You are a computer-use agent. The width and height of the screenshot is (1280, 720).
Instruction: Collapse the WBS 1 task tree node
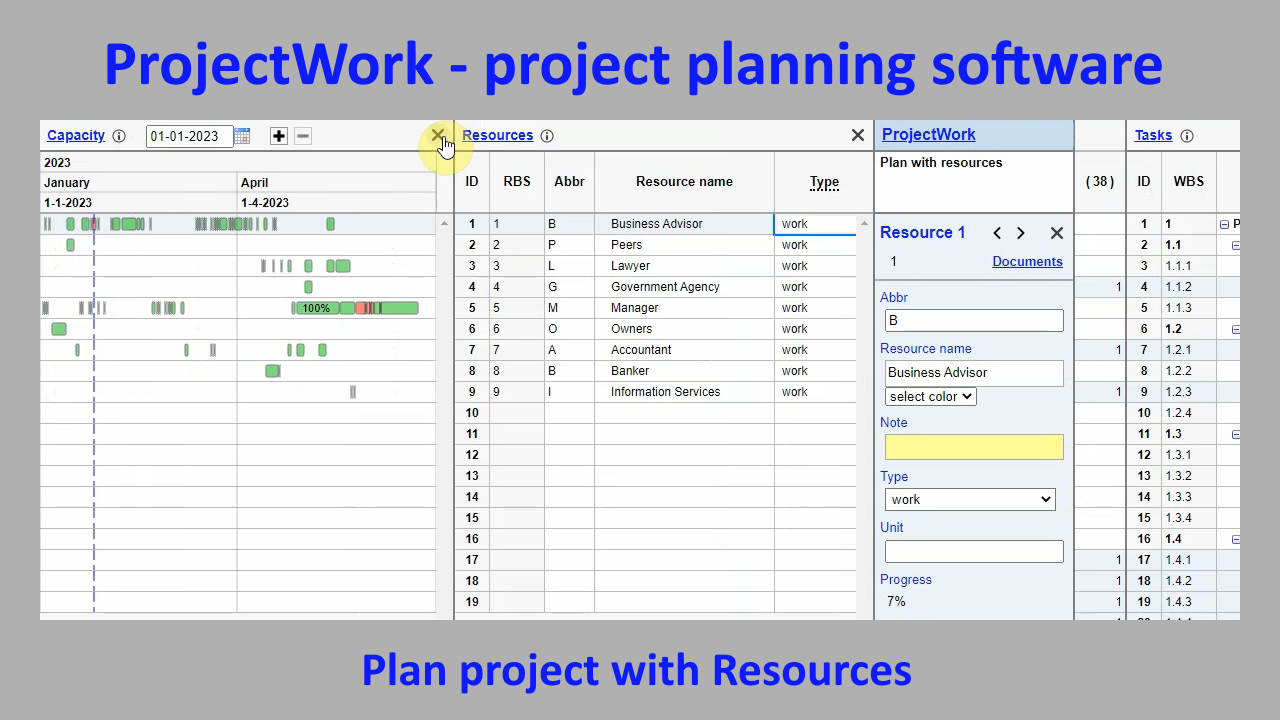1225,225
